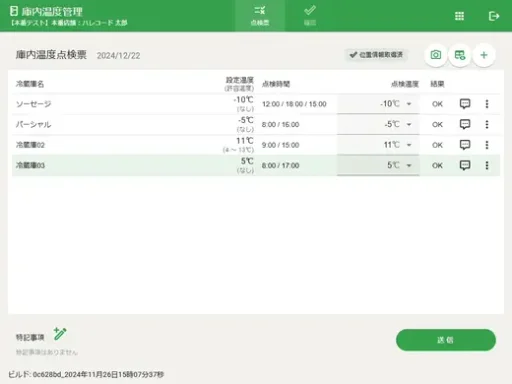The height and width of the screenshot is (384, 512).
Task: Open the camera capture icon
Action: tap(435, 55)
